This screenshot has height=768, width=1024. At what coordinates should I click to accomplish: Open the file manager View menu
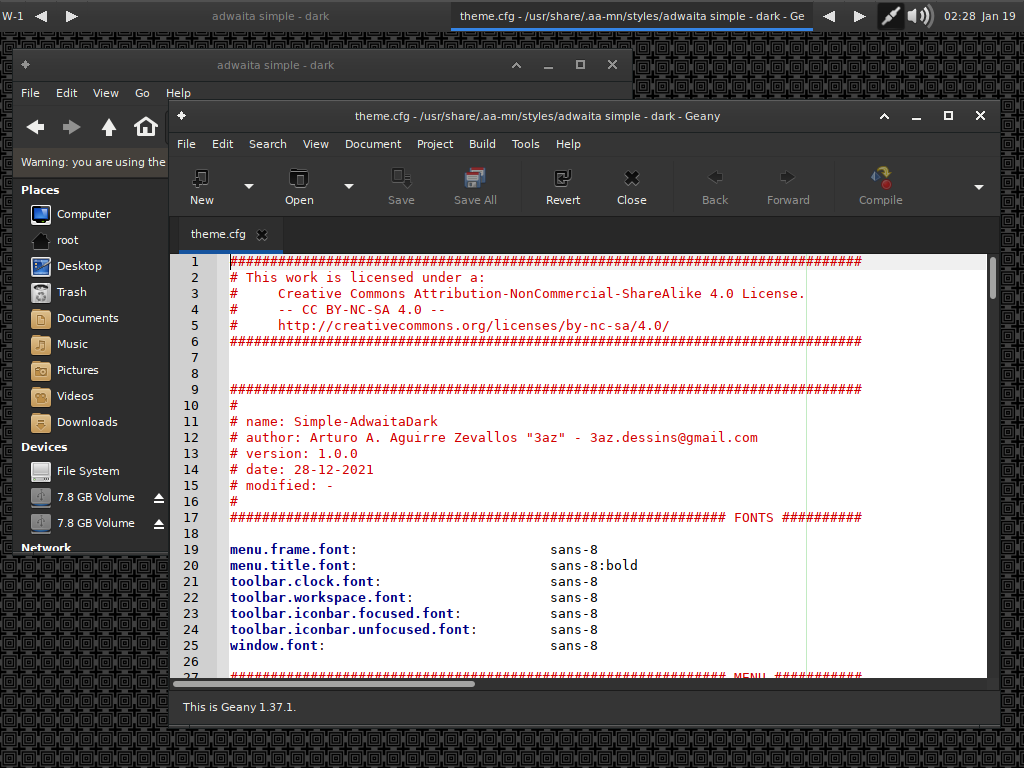(x=105, y=93)
